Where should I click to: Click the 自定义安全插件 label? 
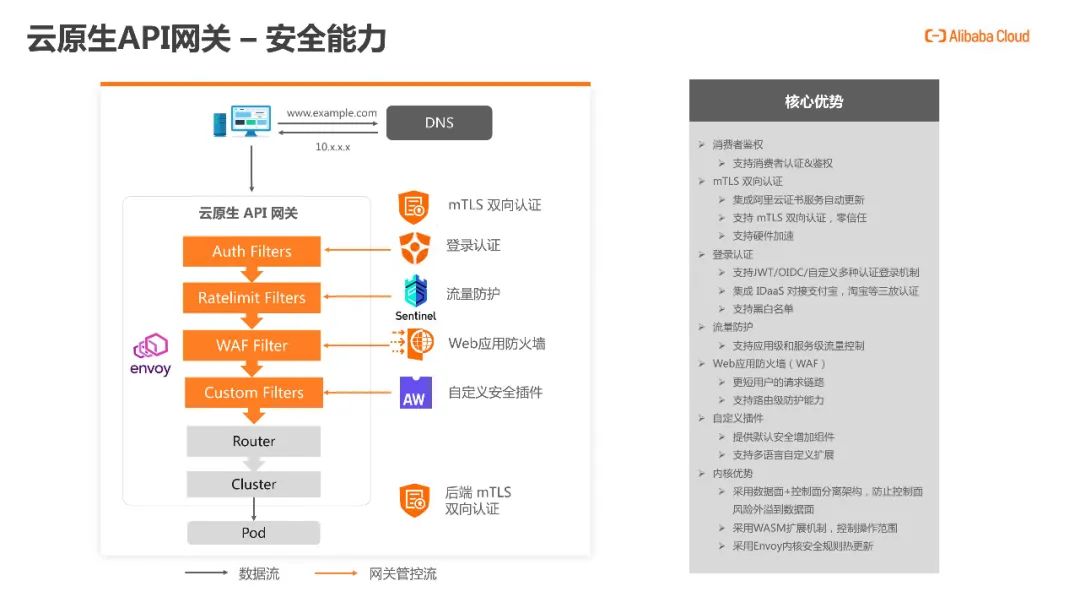(495, 392)
